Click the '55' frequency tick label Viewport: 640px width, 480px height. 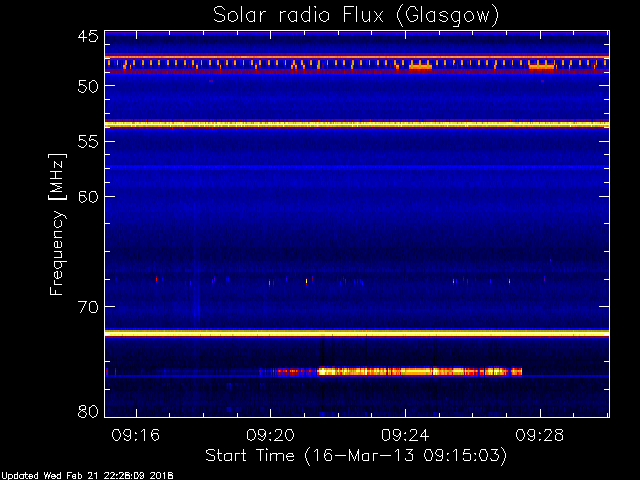click(x=88, y=142)
